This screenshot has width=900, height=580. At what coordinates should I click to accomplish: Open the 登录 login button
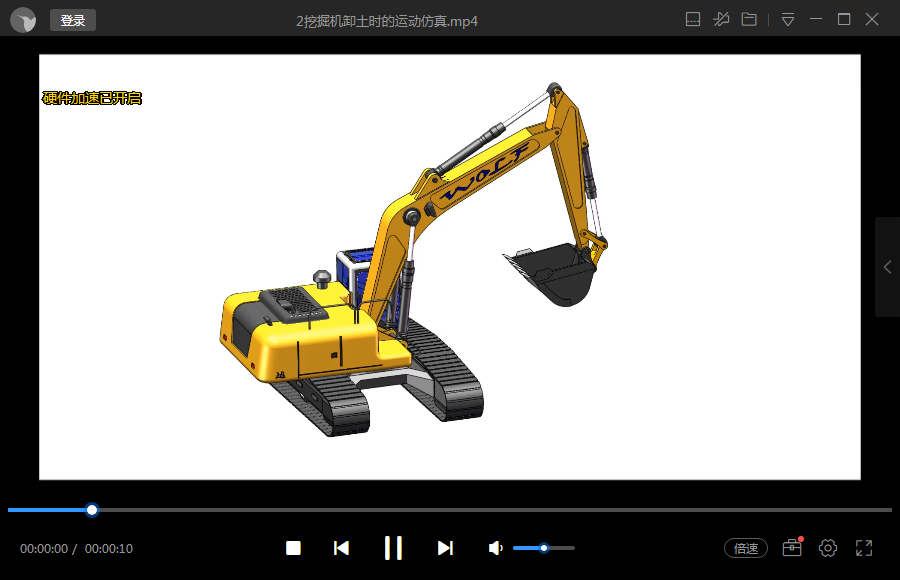click(73, 20)
